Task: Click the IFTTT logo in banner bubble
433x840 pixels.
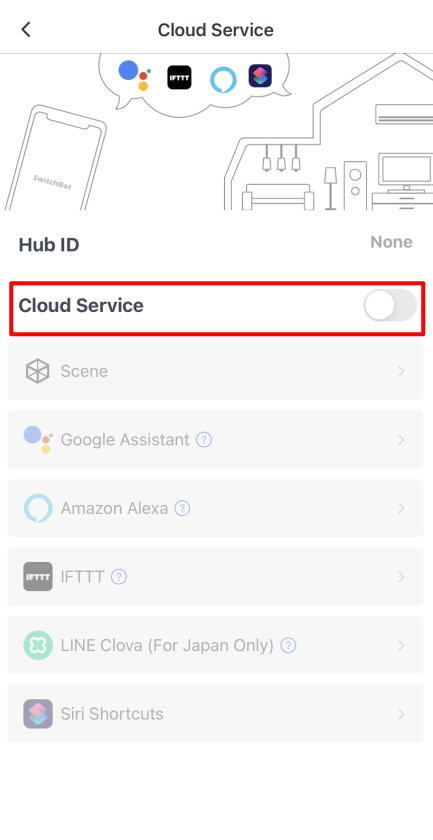Action: [179, 77]
